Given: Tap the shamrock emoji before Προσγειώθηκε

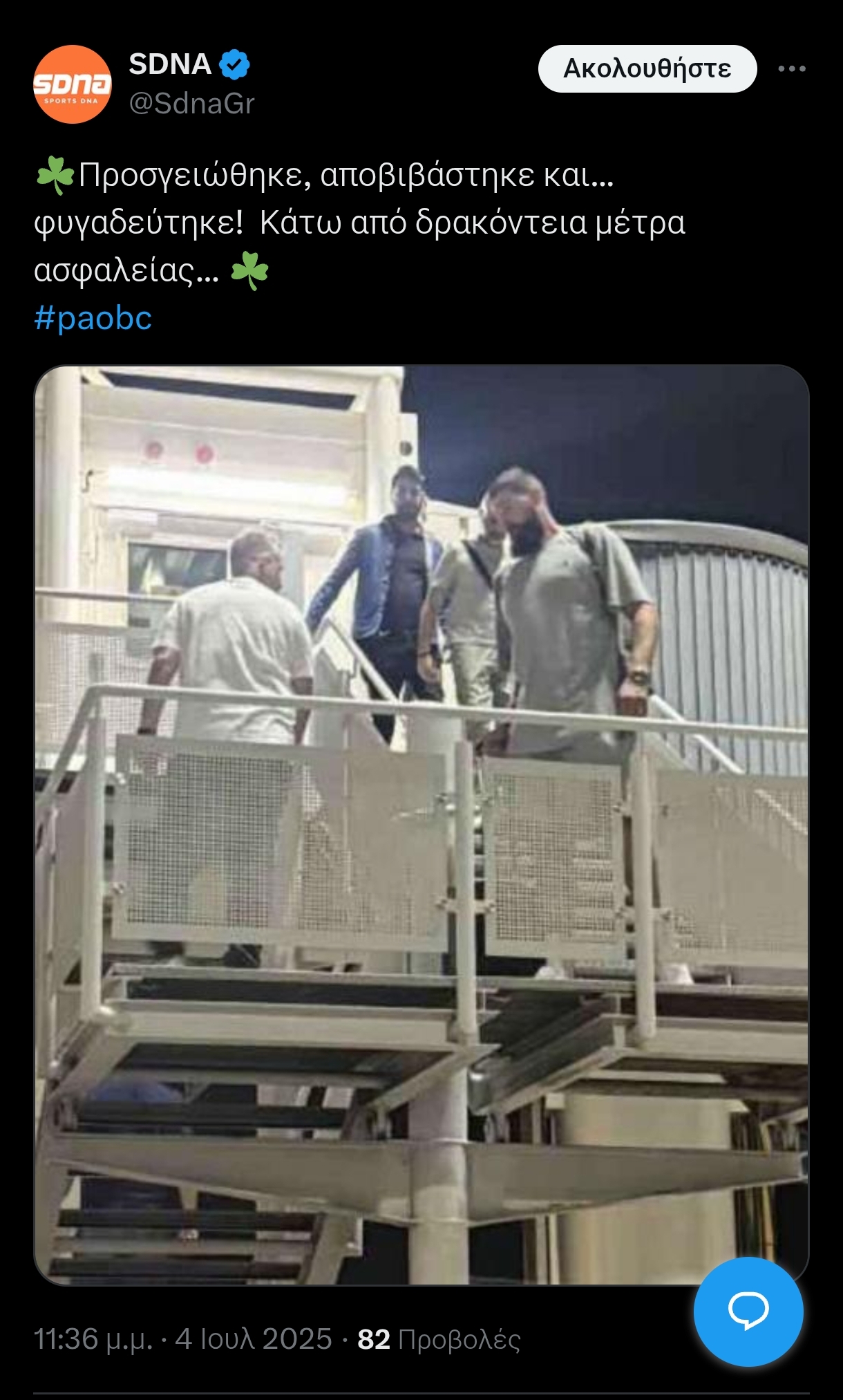Looking at the screenshot, I should pyautogui.click(x=55, y=176).
